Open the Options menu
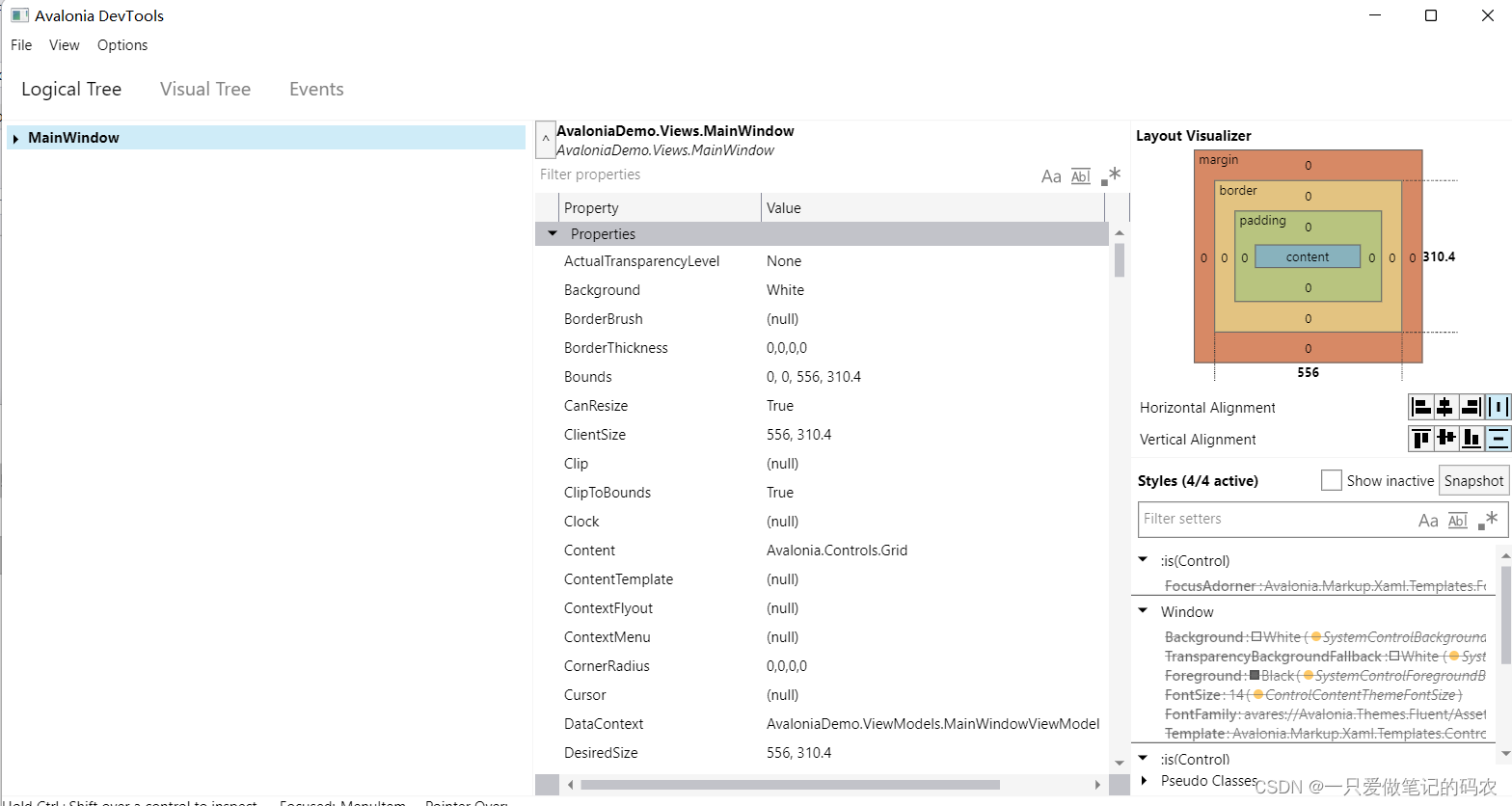The image size is (1512, 806). coord(122,45)
